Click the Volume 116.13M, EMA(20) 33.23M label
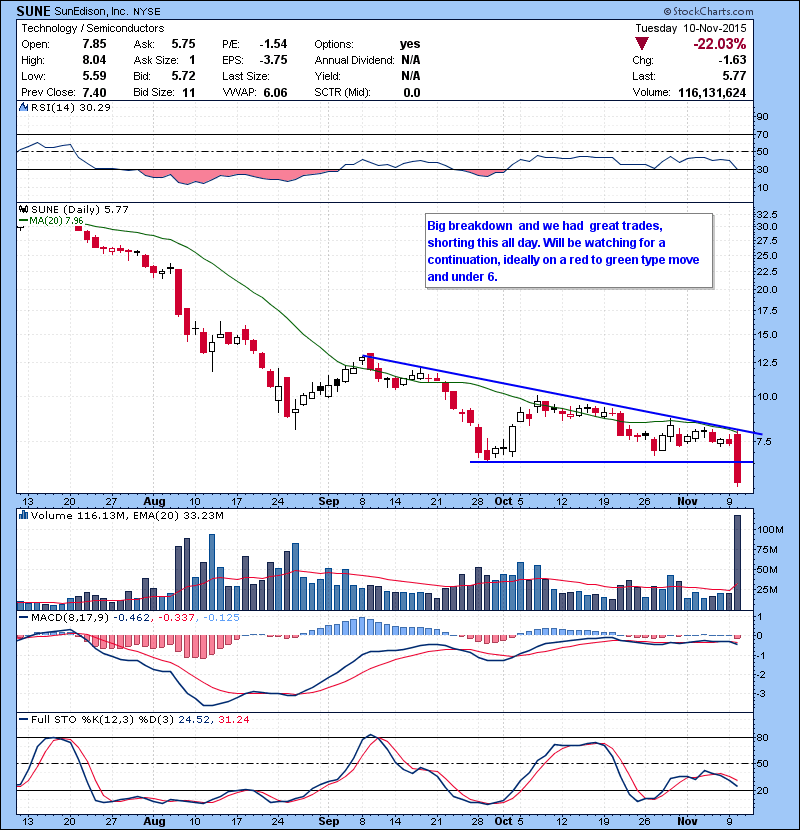 [x=127, y=516]
